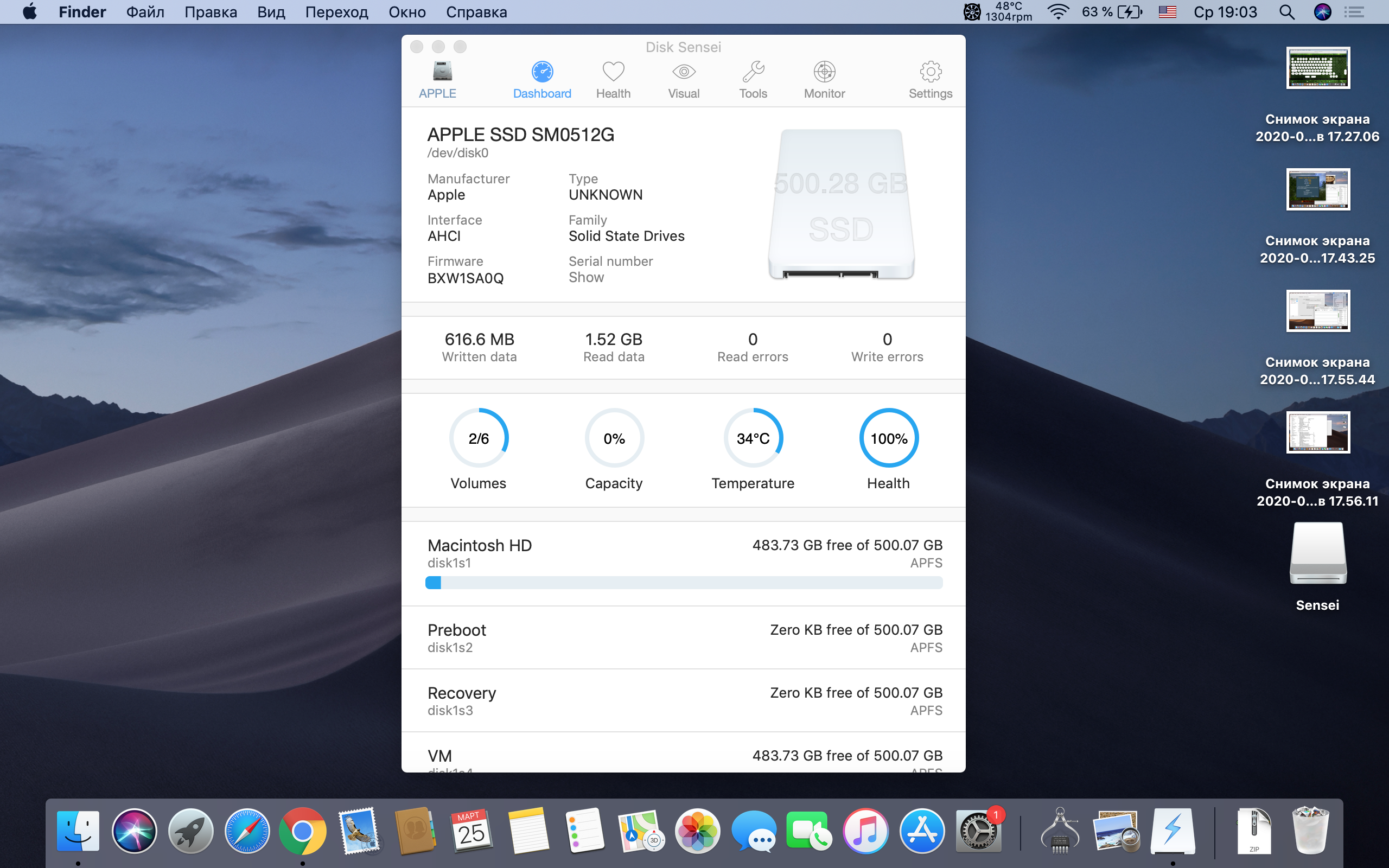Click the 500.28 GB SSD drive image
This screenshot has height=868, width=1389.
(841, 205)
